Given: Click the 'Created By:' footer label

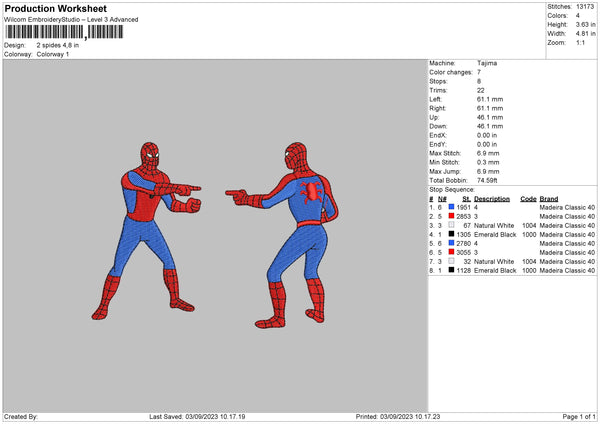Looking at the screenshot, I should 21,417.
